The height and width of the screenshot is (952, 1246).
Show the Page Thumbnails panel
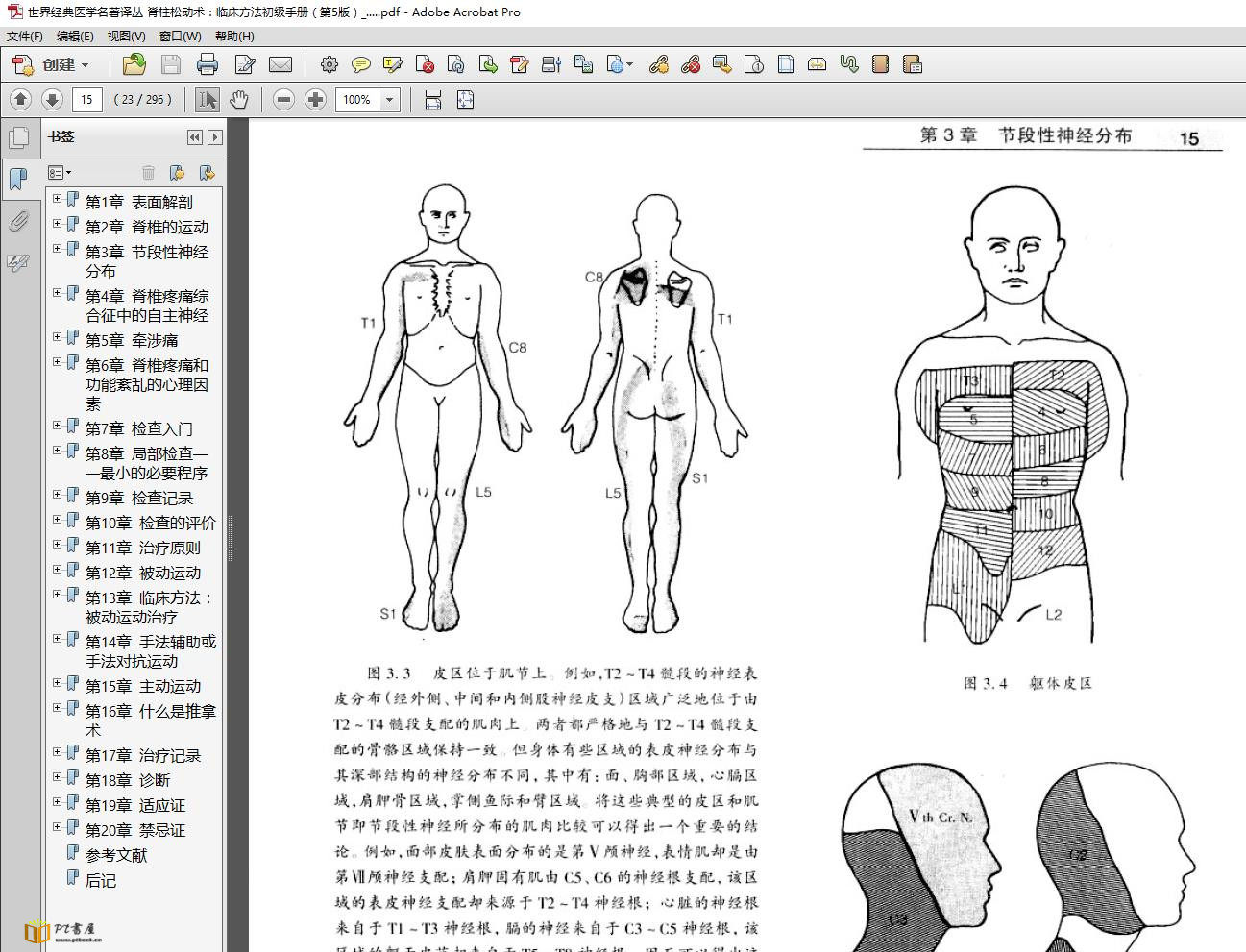[x=18, y=137]
